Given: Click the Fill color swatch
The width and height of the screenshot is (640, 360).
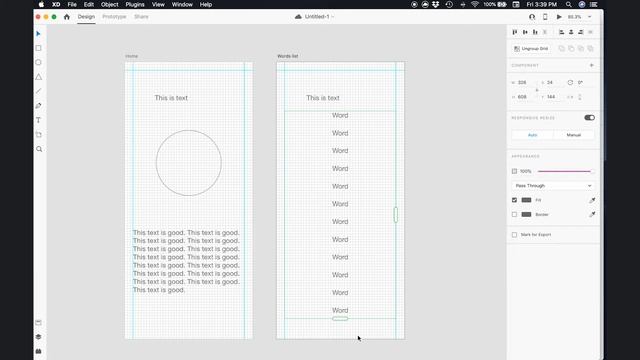Looking at the screenshot, I should tap(527, 200).
